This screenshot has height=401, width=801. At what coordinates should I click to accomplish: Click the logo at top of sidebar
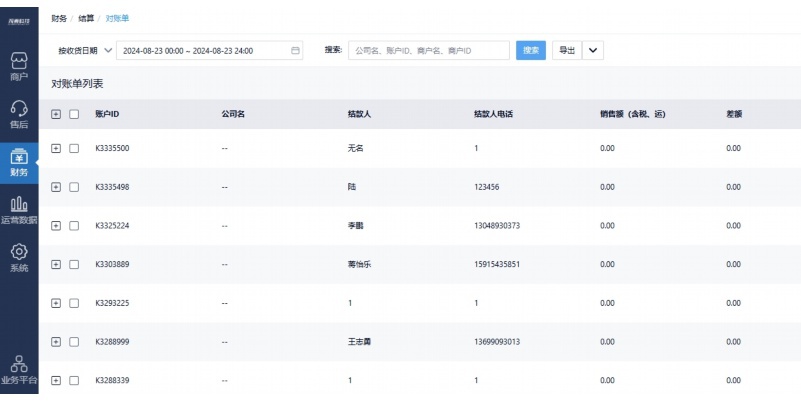point(19,21)
